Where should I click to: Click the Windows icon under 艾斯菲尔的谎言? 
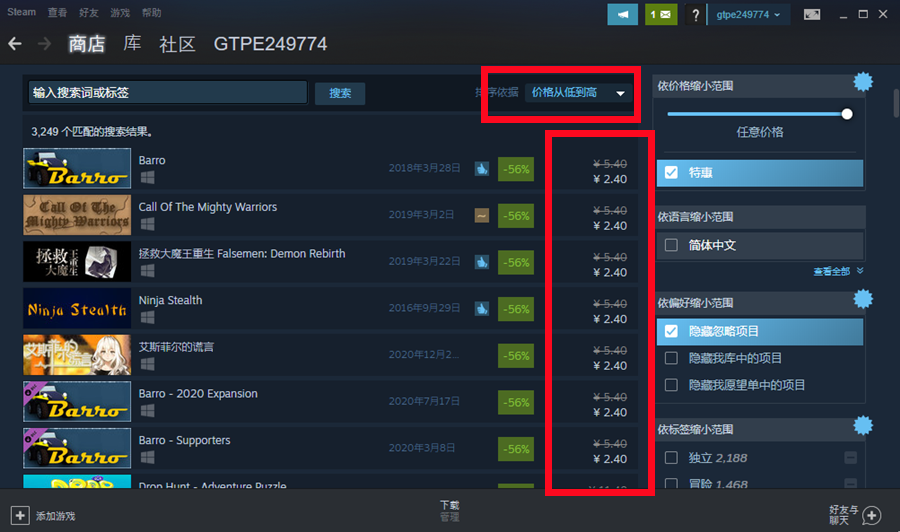(x=148, y=363)
